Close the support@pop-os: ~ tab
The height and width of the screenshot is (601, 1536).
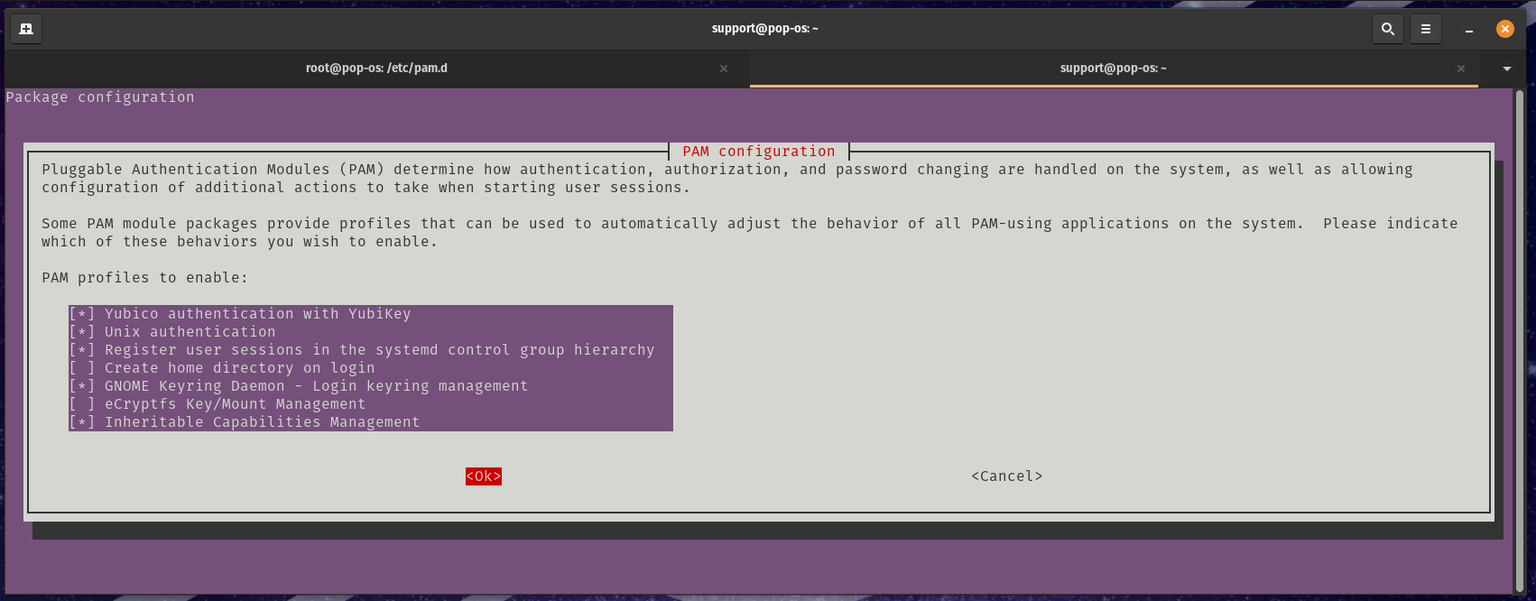(1461, 69)
